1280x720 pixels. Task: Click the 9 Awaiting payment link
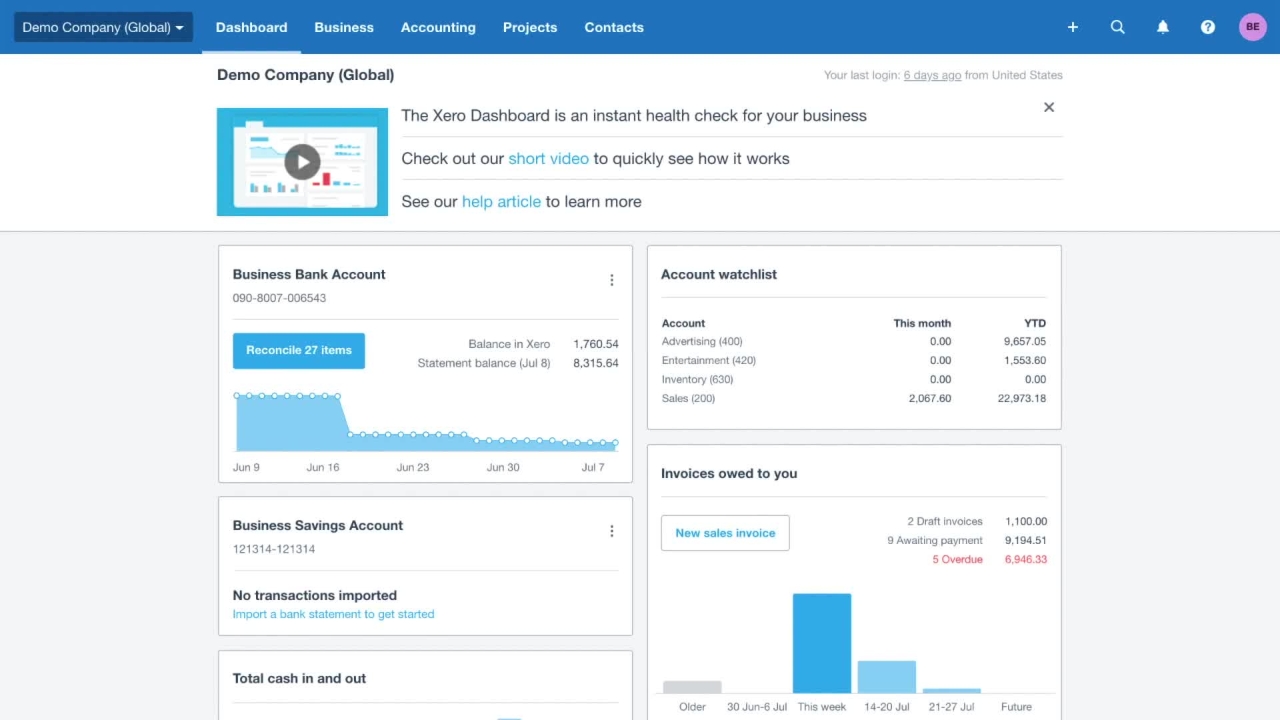point(935,540)
